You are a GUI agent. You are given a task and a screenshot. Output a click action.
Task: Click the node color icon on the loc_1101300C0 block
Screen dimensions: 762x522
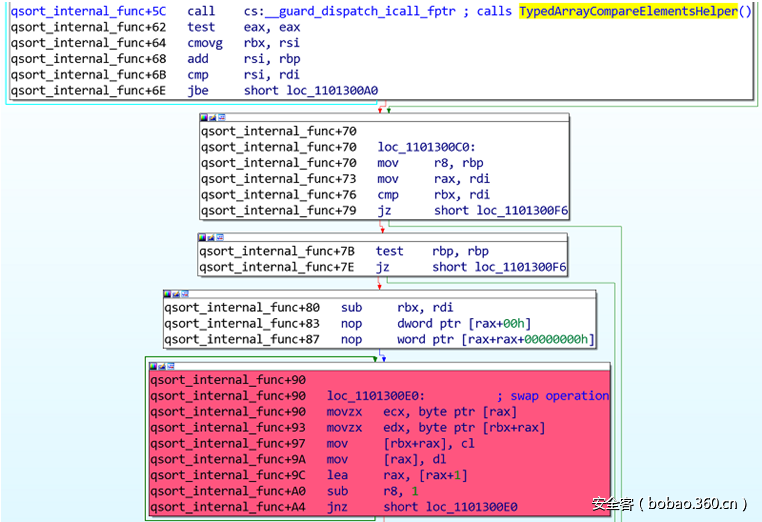(x=204, y=118)
